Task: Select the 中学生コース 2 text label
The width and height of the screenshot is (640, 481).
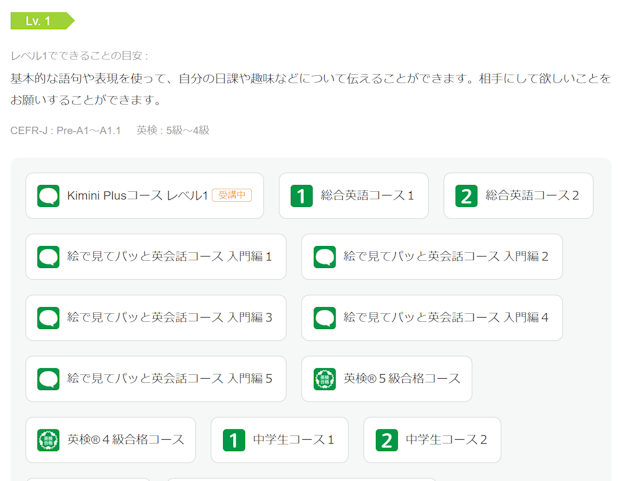Action: pyautogui.click(x=446, y=440)
